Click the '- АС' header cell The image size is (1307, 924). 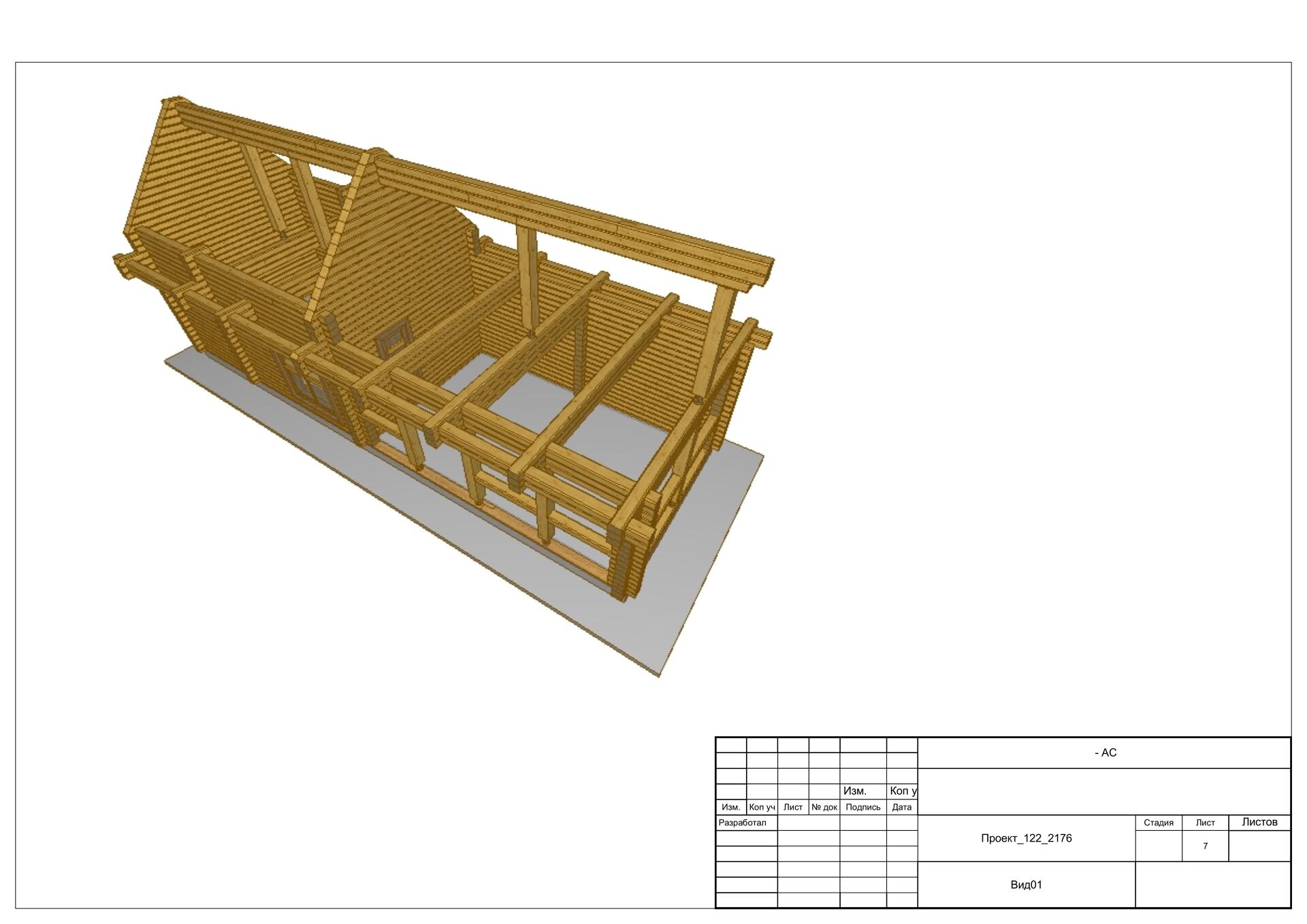(1105, 753)
